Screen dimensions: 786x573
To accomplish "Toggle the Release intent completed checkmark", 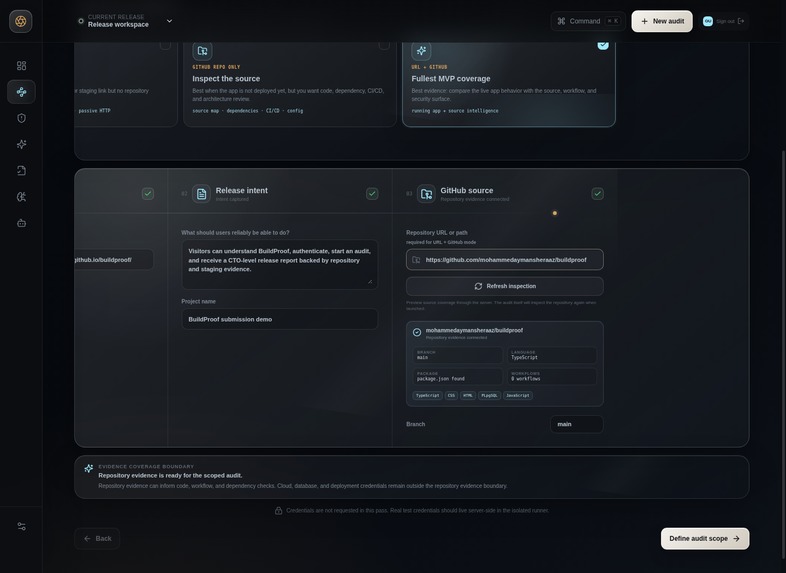I will coord(372,194).
